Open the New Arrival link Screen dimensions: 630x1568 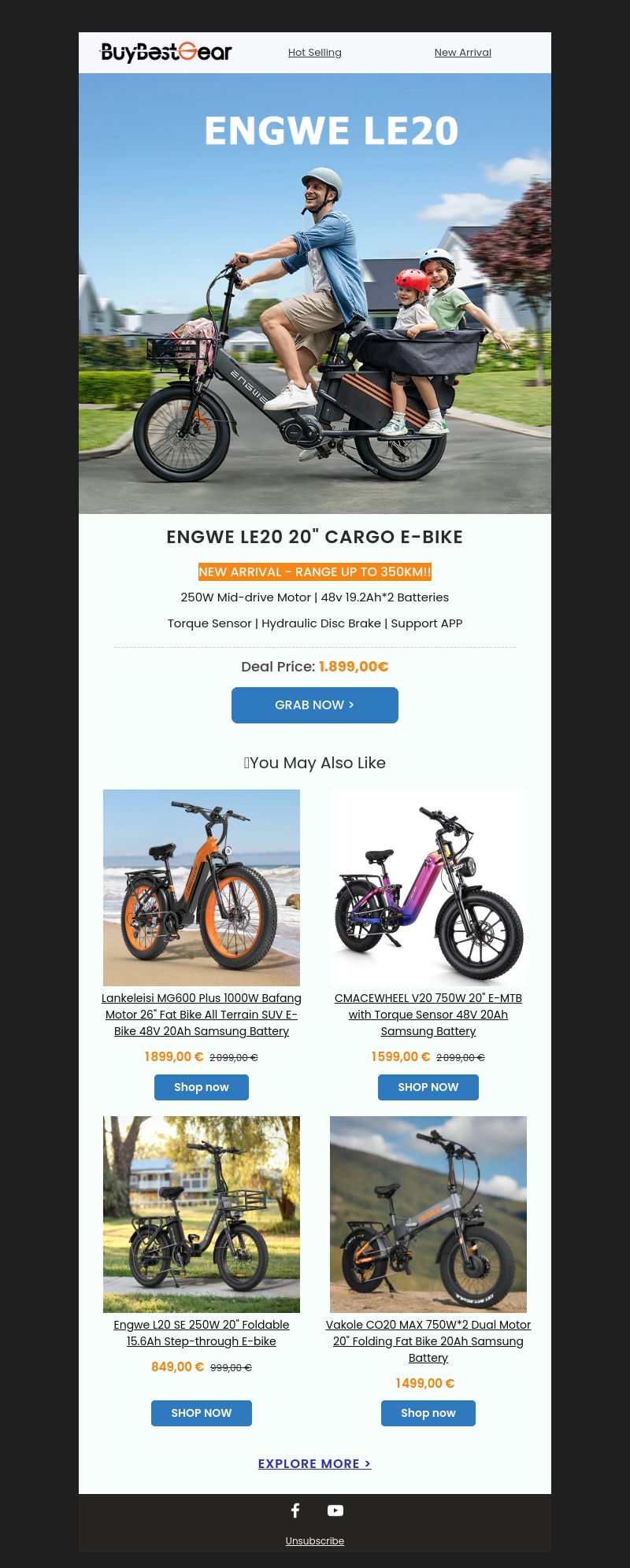click(x=463, y=53)
